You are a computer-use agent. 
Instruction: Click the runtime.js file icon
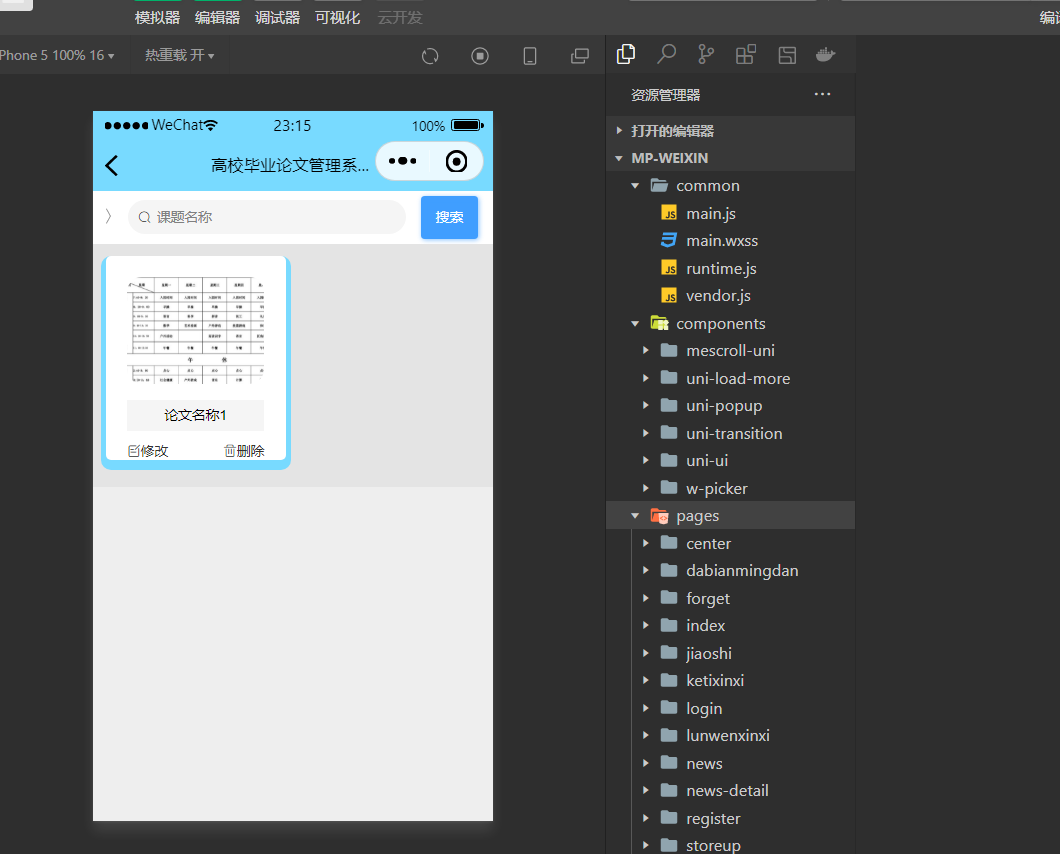click(x=669, y=268)
